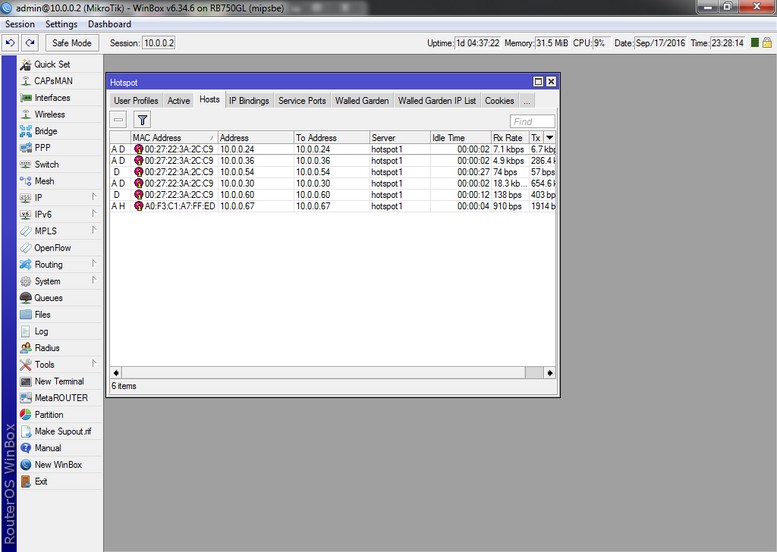Show more Hotspot tabs via ellipsis

click(x=527, y=101)
